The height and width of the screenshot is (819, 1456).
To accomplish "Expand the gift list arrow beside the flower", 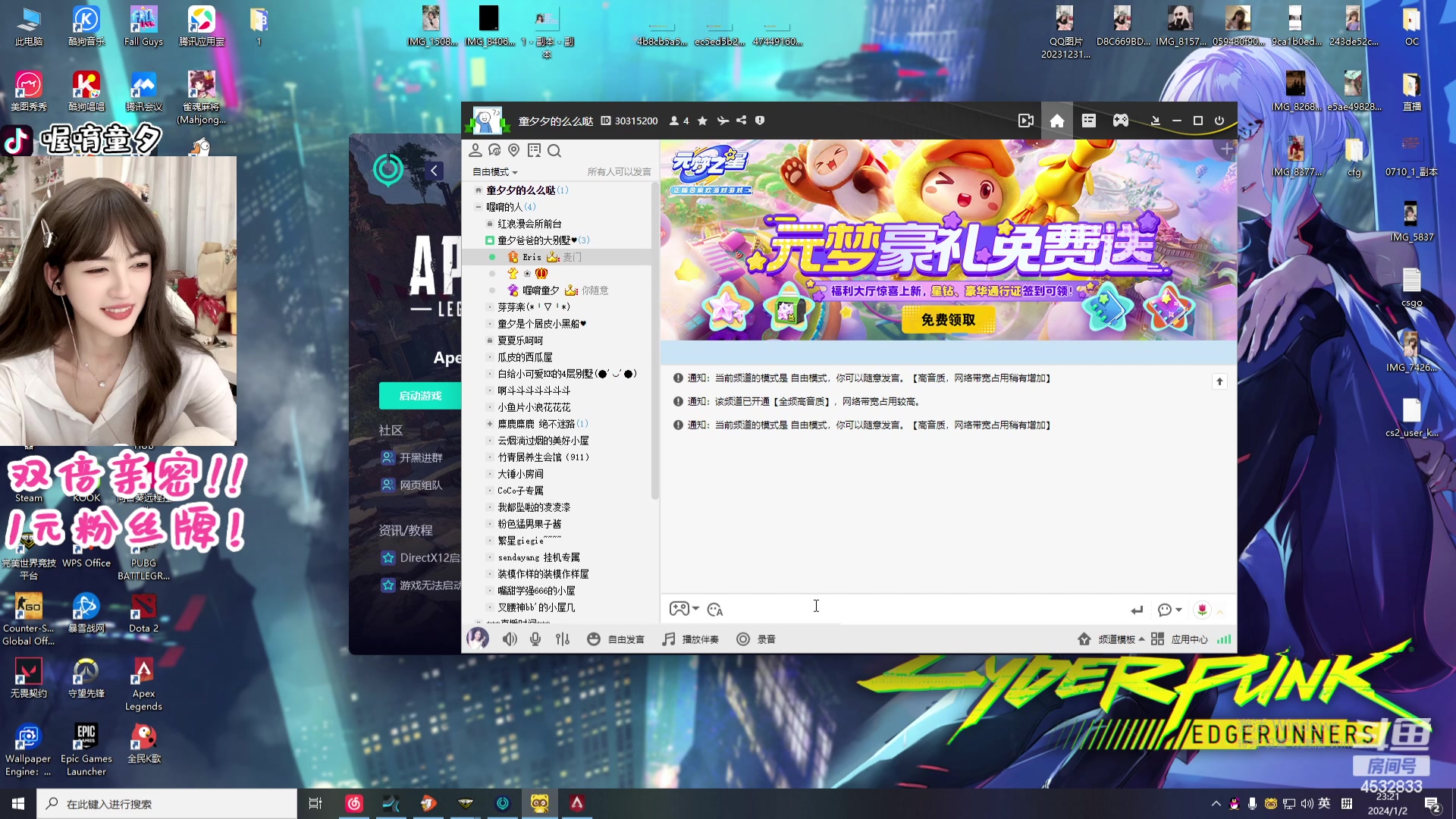I will (1220, 610).
